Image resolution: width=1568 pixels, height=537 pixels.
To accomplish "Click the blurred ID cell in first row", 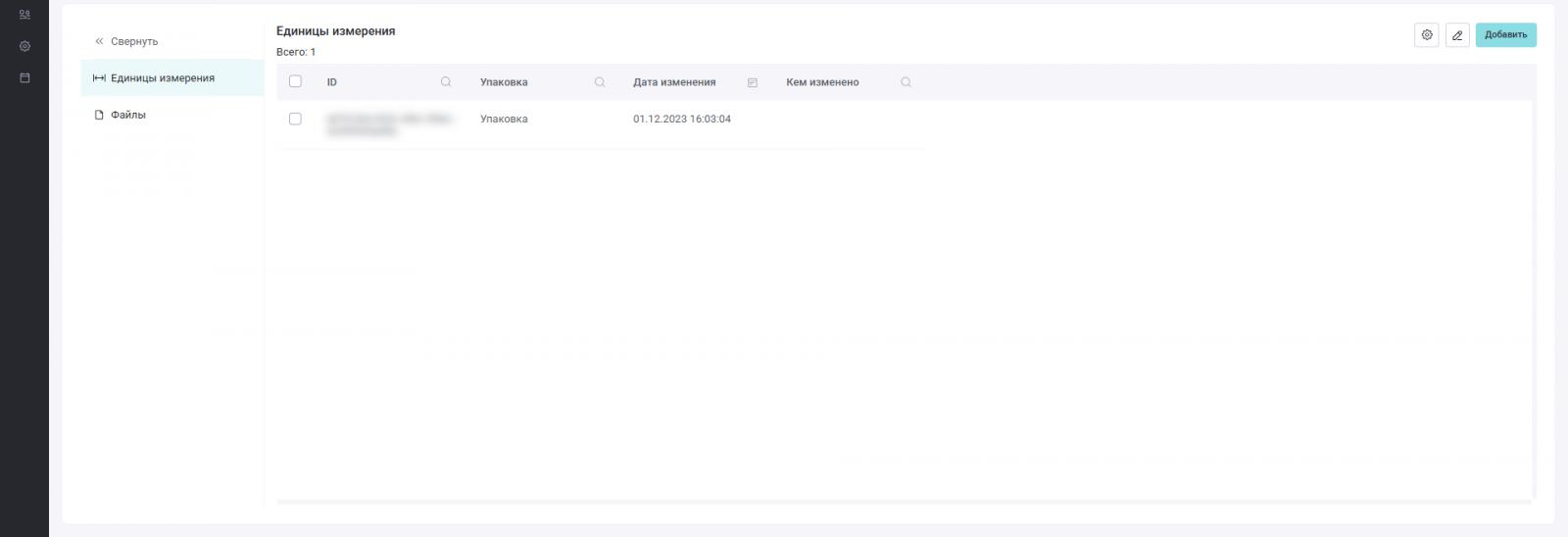I will pos(390,123).
